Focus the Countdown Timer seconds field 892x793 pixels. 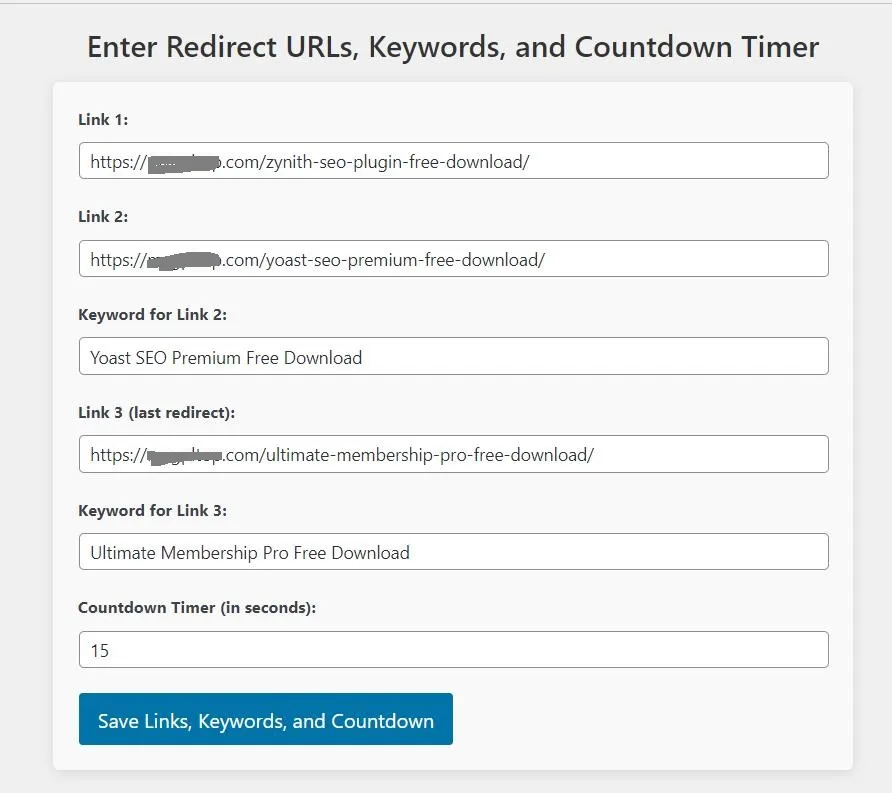point(453,650)
